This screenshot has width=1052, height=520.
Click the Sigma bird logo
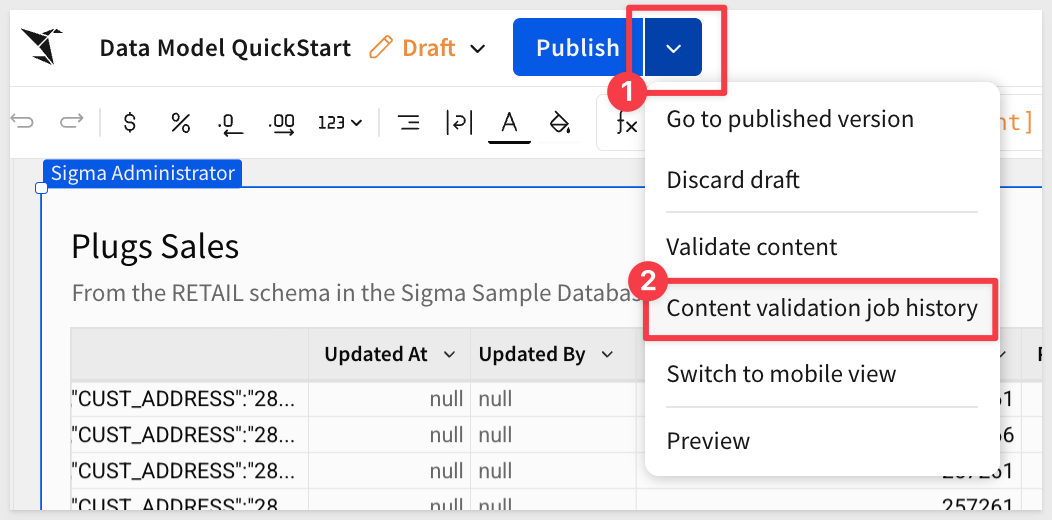point(43,47)
